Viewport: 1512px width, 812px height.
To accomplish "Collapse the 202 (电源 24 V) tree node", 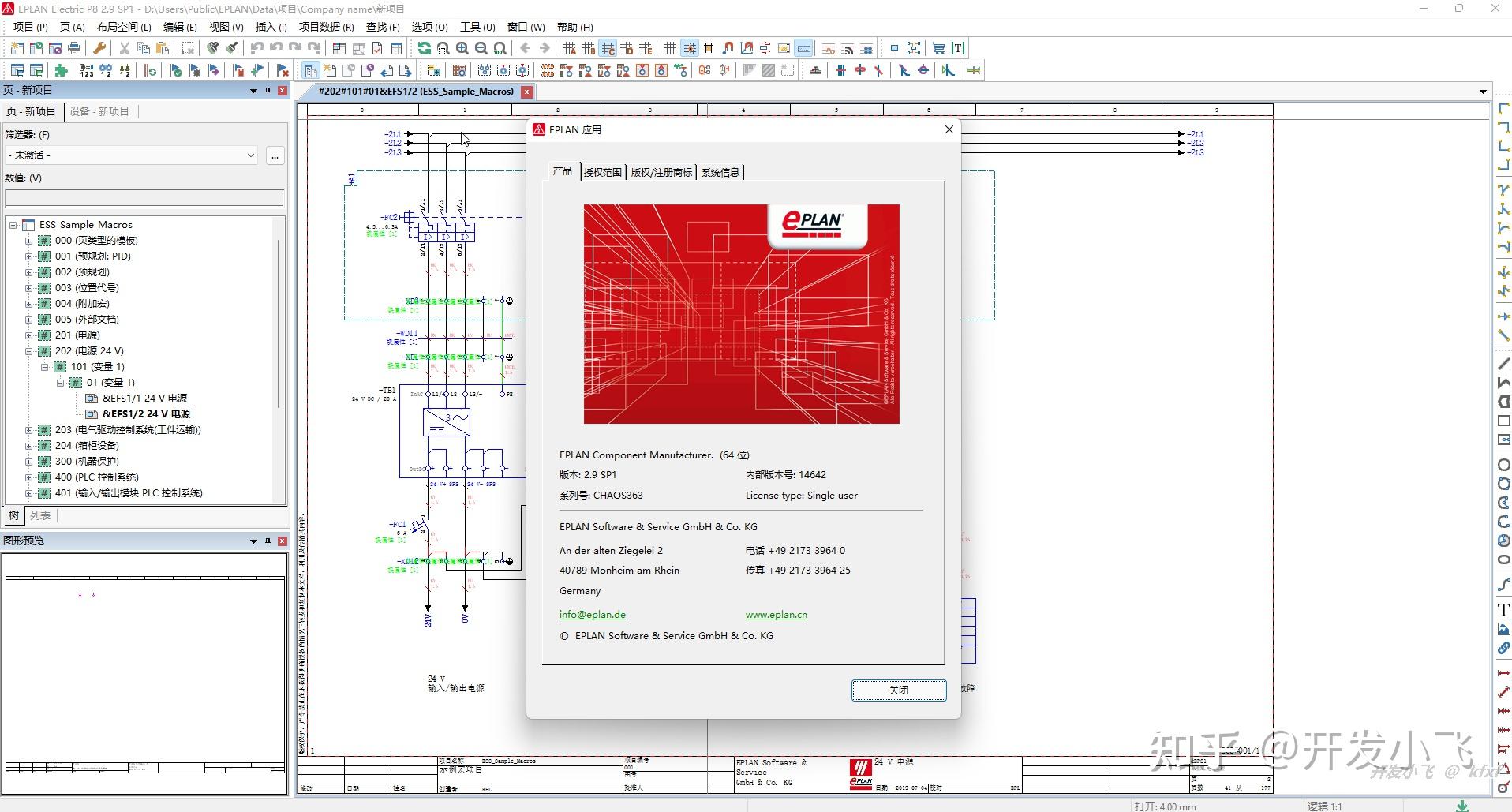I will pyautogui.click(x=29, y=351).
